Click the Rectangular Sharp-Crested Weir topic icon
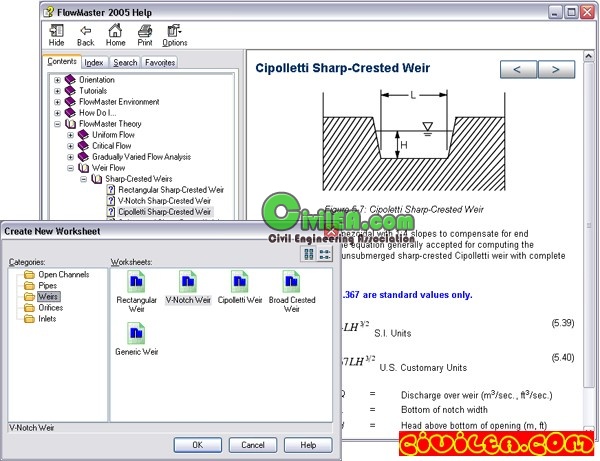This screenshot has width=600, height=461. coord(111,190)
